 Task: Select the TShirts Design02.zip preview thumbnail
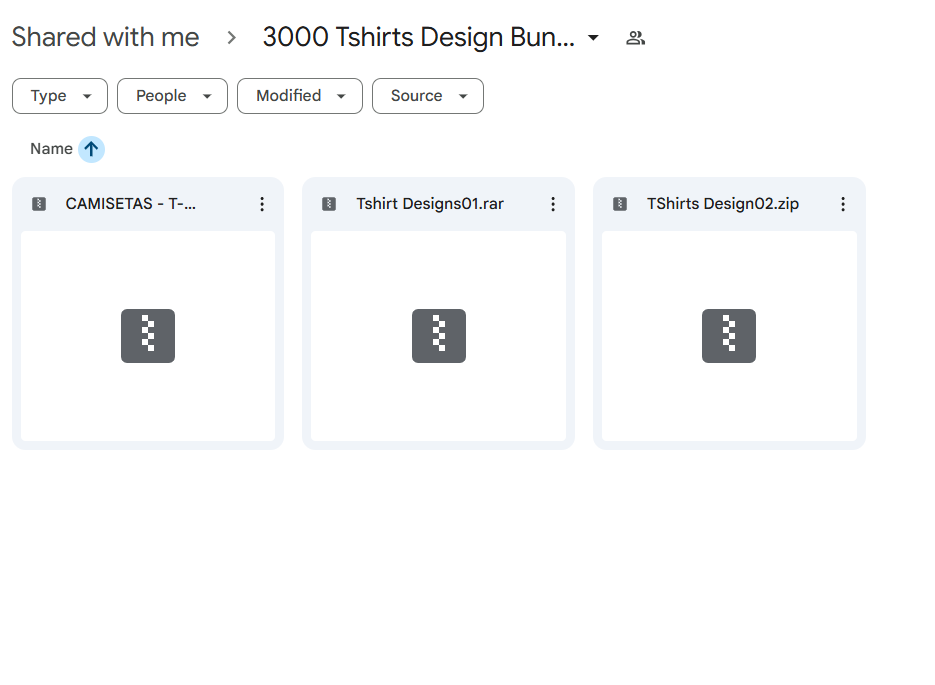click(x=729, y=336)
